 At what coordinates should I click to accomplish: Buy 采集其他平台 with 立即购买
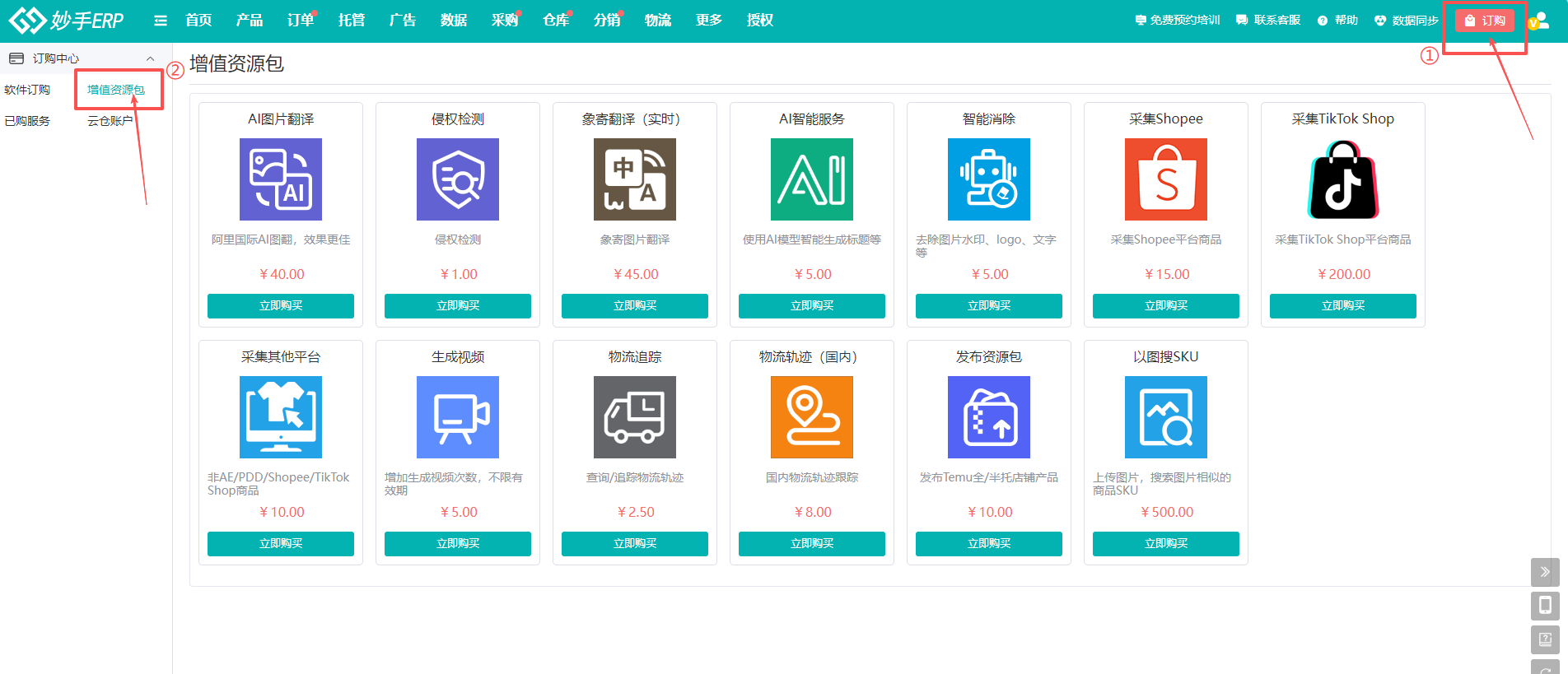(x=281, y=544)
